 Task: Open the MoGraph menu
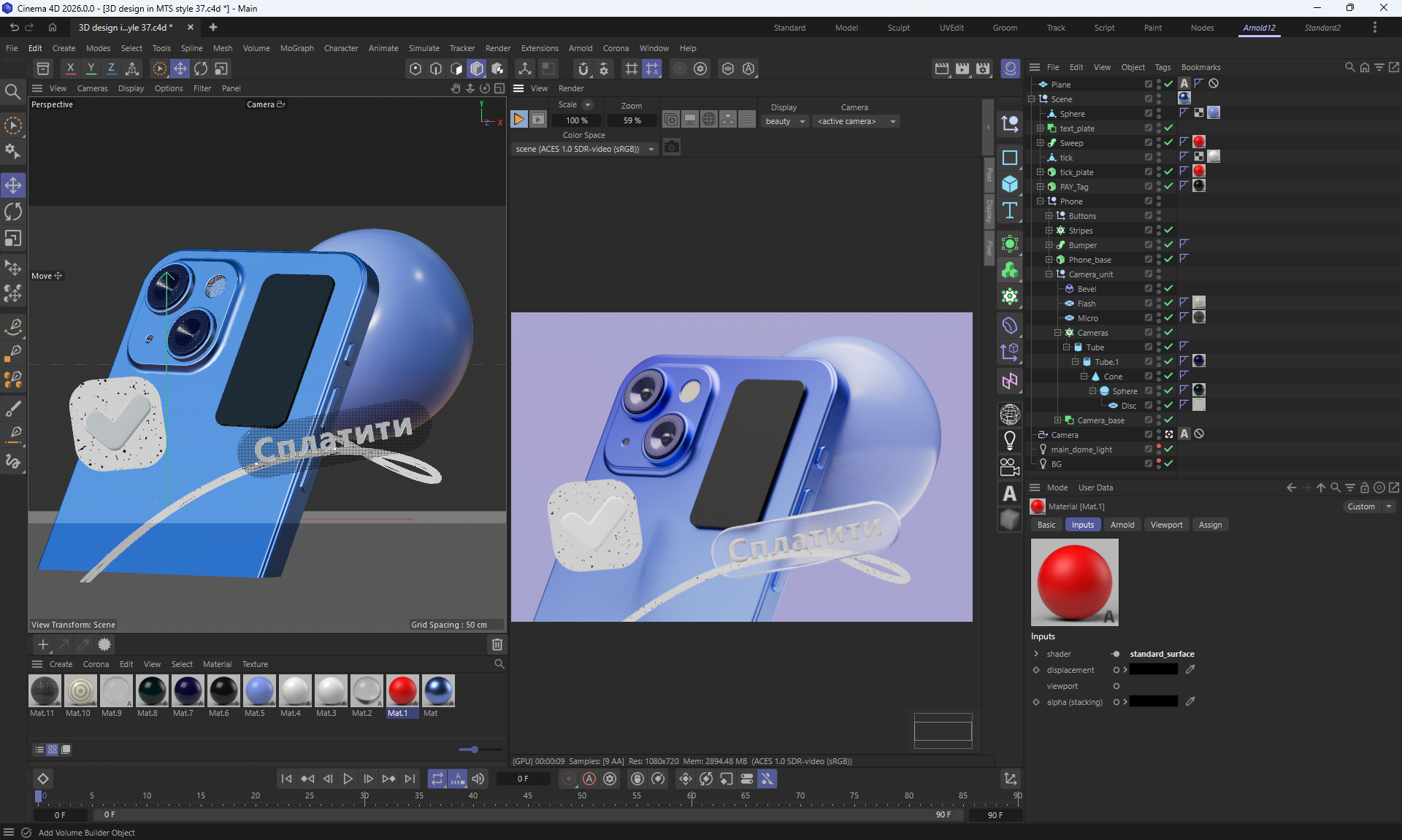[x=296, y=48]
